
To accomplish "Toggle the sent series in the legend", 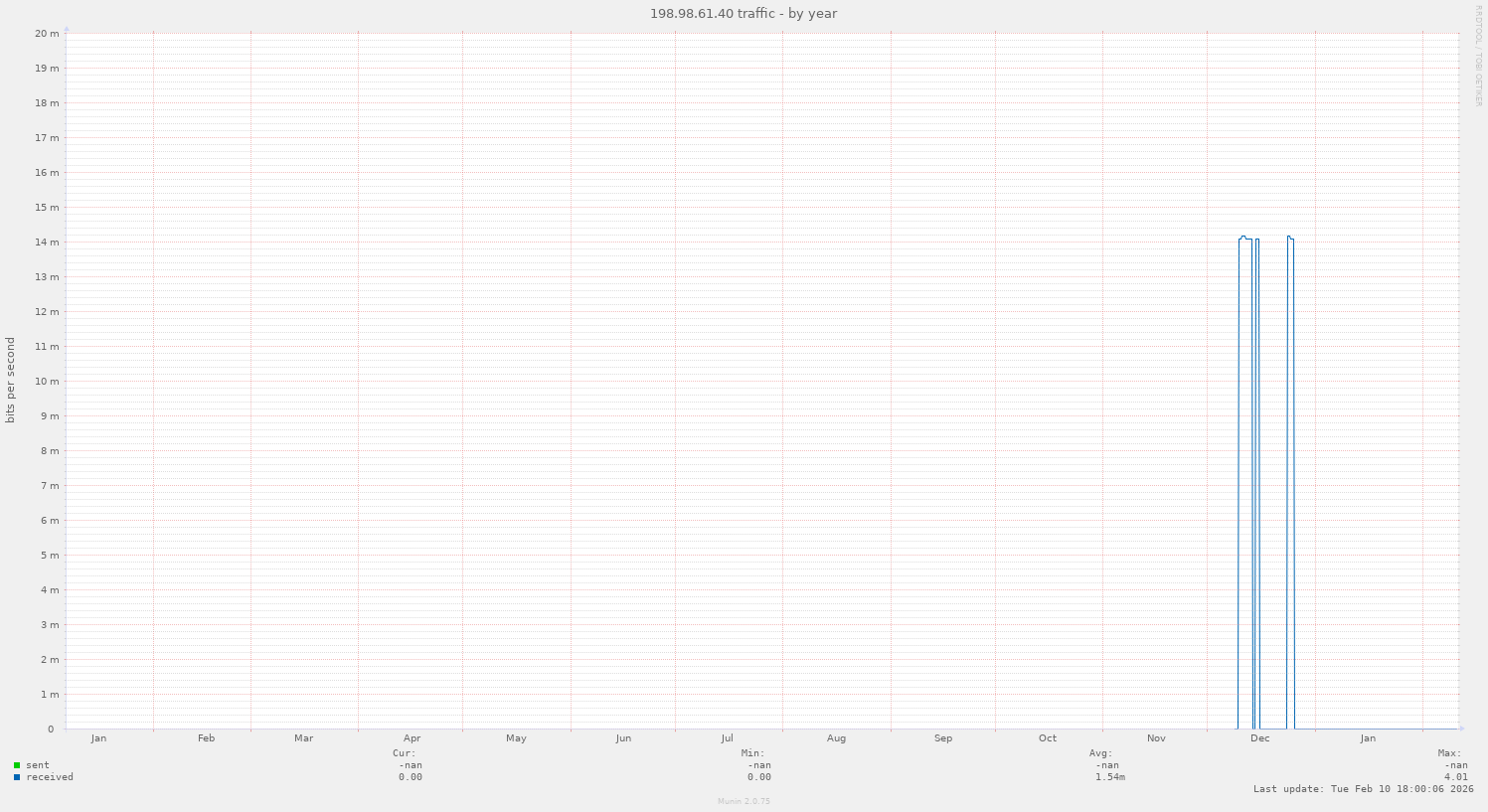I will click(x=36, y=765).
